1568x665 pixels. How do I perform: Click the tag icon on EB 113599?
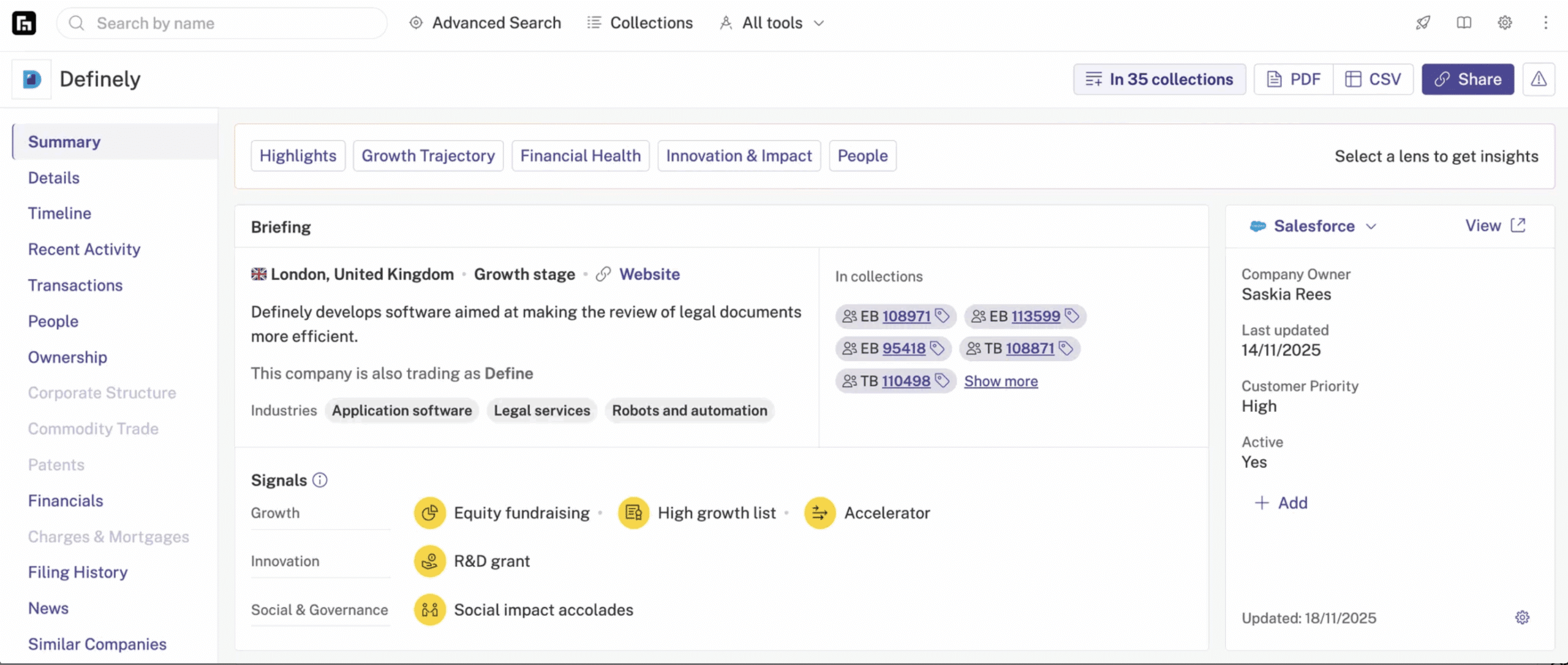pos(1072,316)
